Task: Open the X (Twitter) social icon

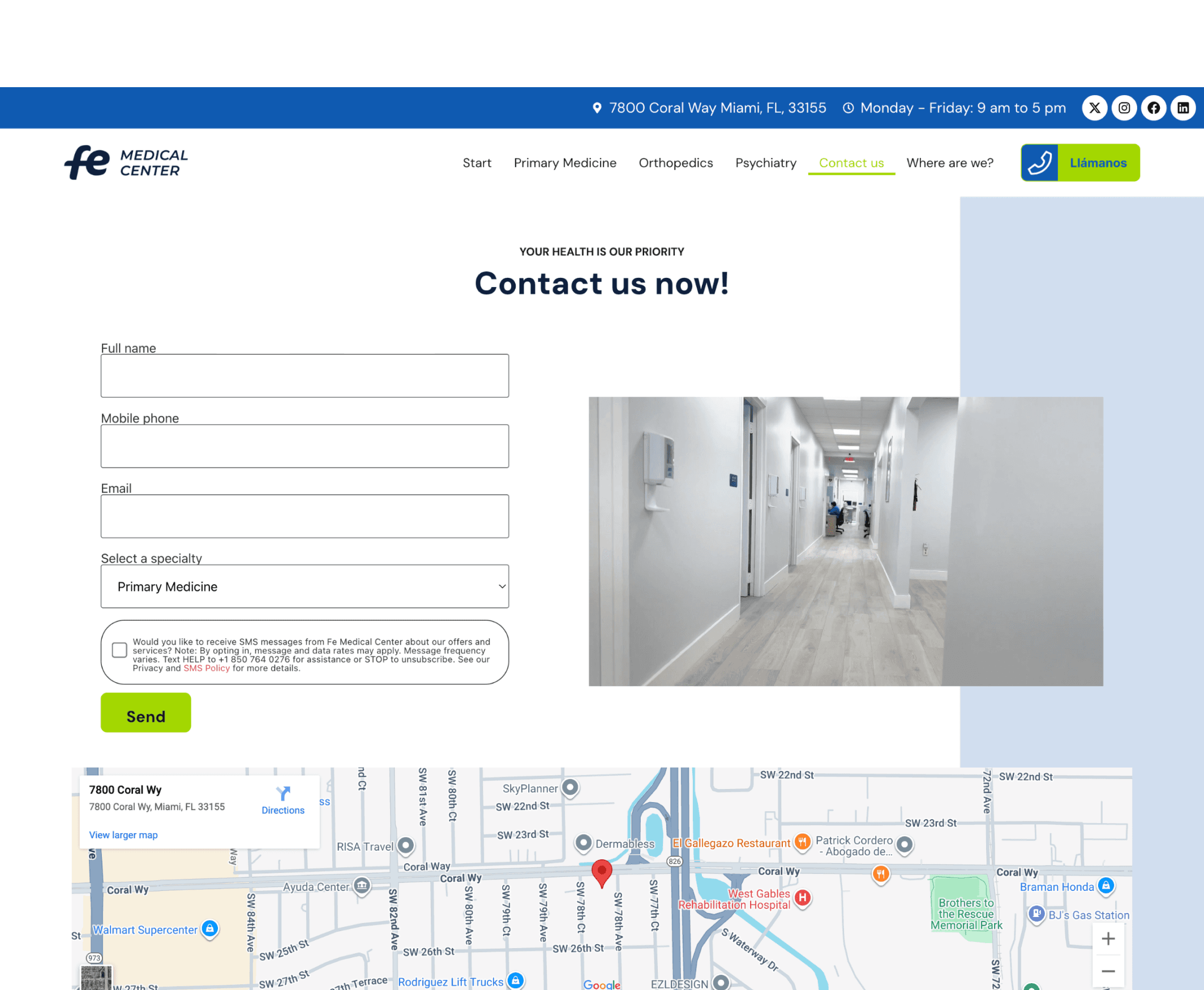Action: (1094, 108)
